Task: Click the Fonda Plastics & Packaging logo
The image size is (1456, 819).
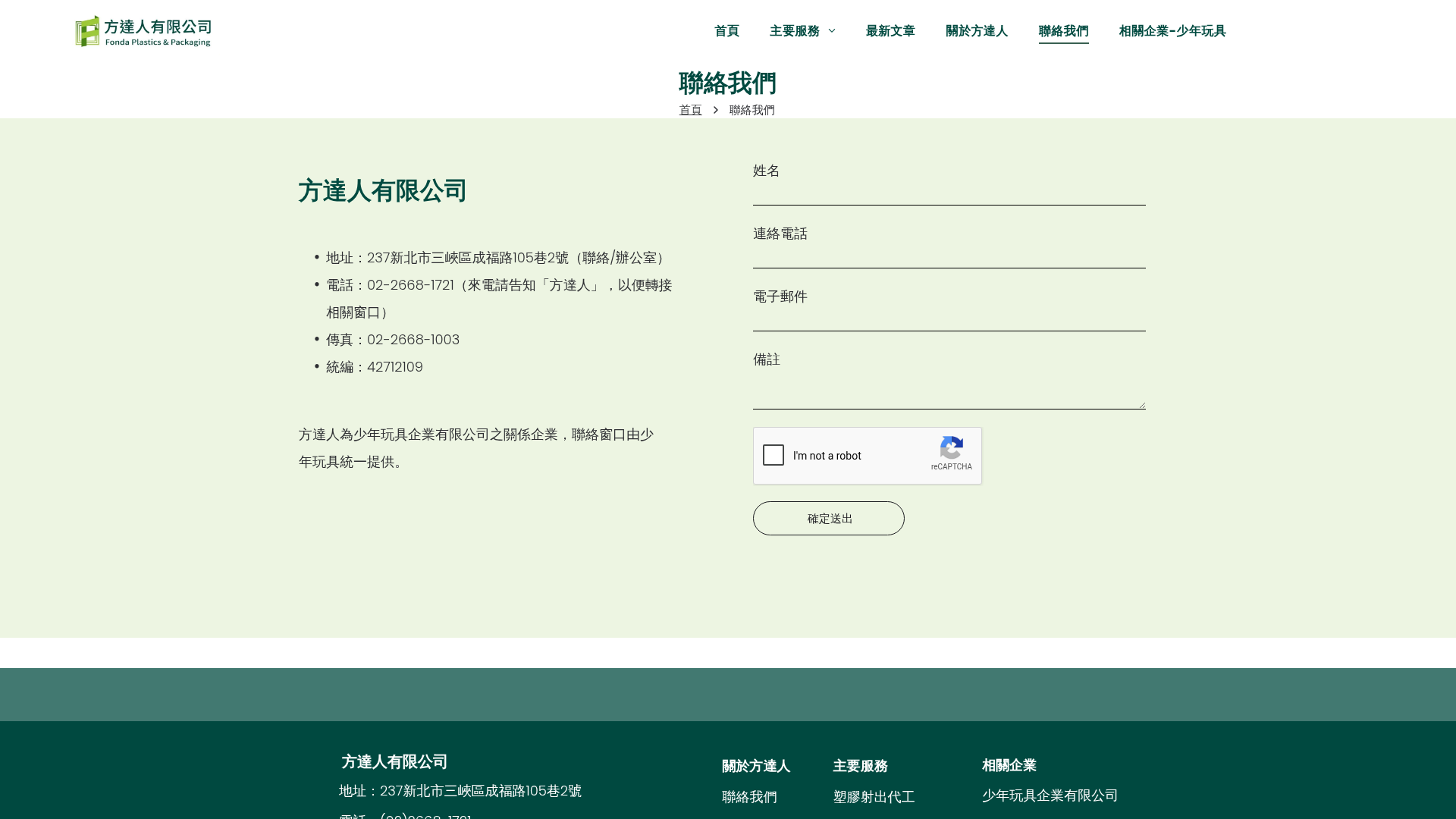Action: [143, 31]
